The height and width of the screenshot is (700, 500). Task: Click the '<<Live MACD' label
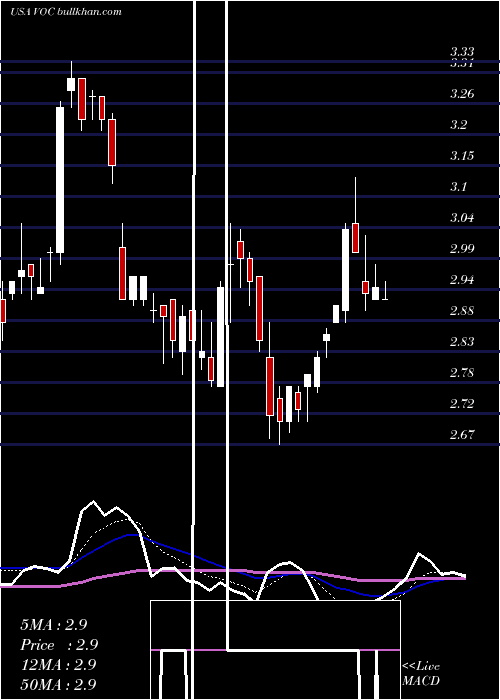click(x=421, y=673)
